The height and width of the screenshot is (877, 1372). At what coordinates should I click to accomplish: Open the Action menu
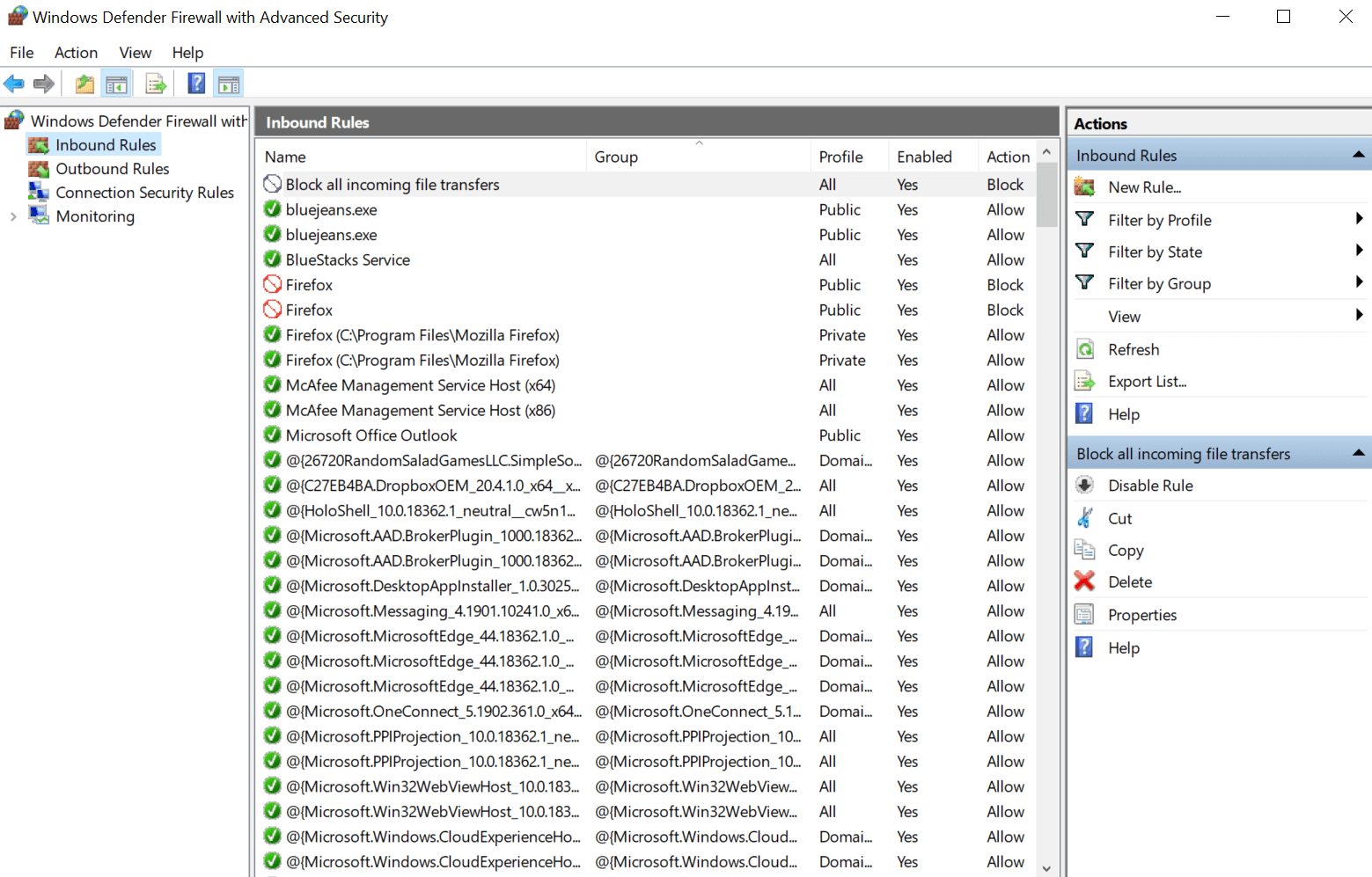point(76,53)
